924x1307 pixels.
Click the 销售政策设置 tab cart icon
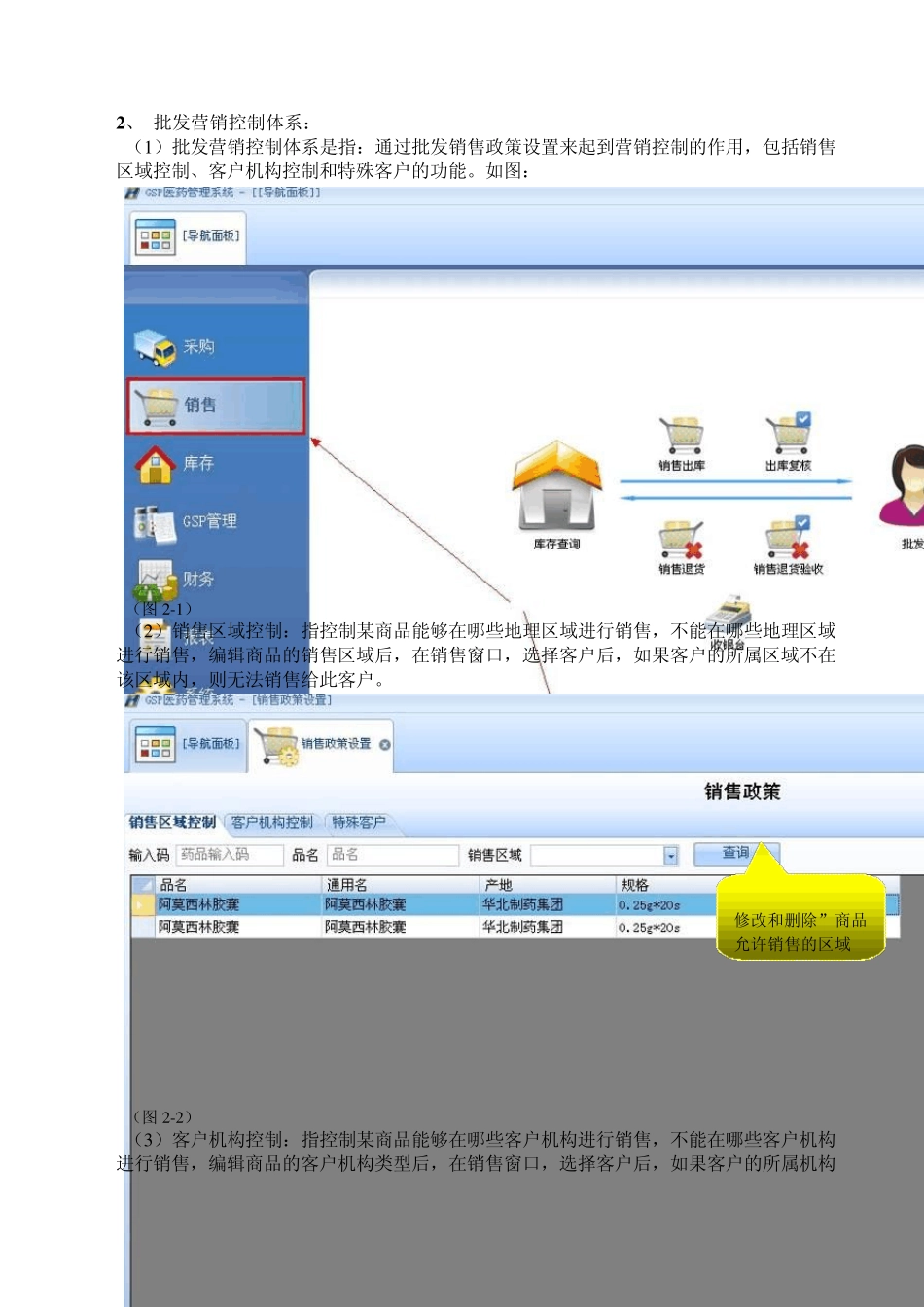276,745
